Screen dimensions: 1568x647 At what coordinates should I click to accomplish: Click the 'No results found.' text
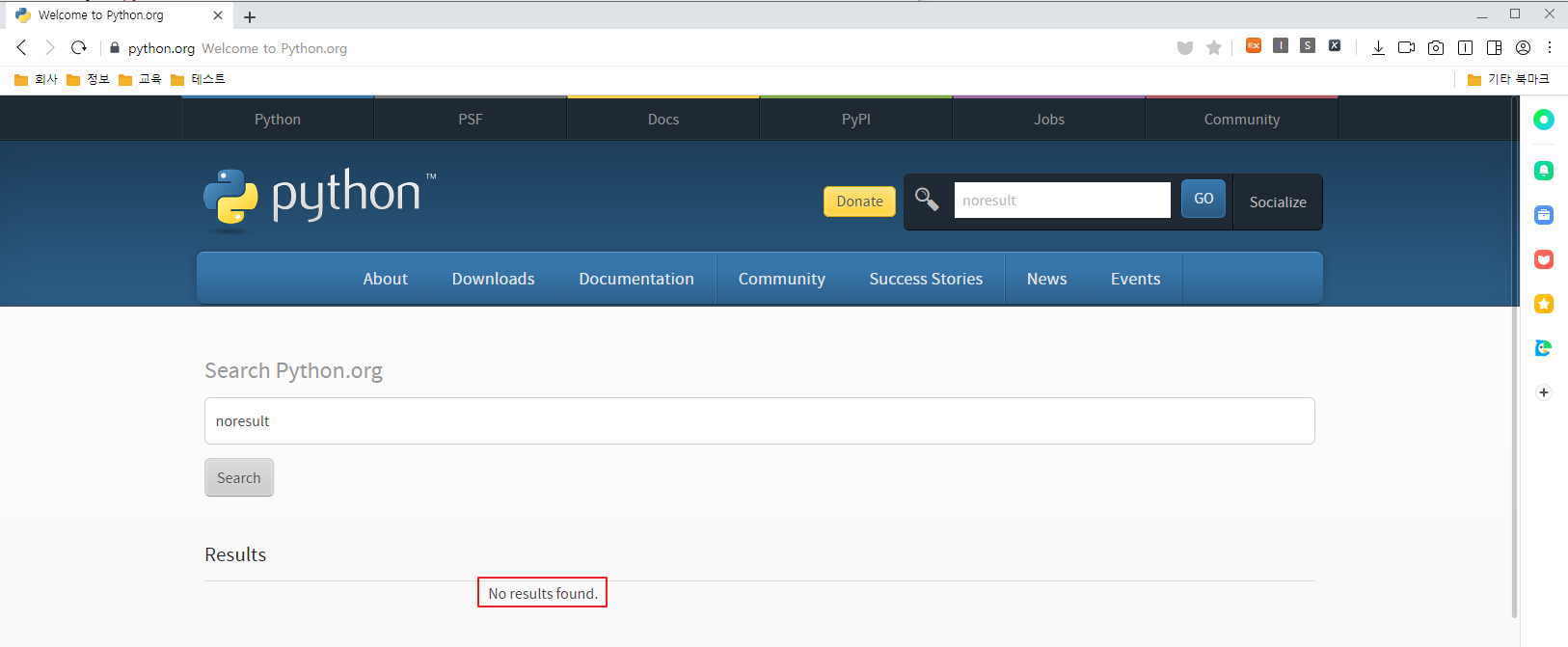point(543,593)
